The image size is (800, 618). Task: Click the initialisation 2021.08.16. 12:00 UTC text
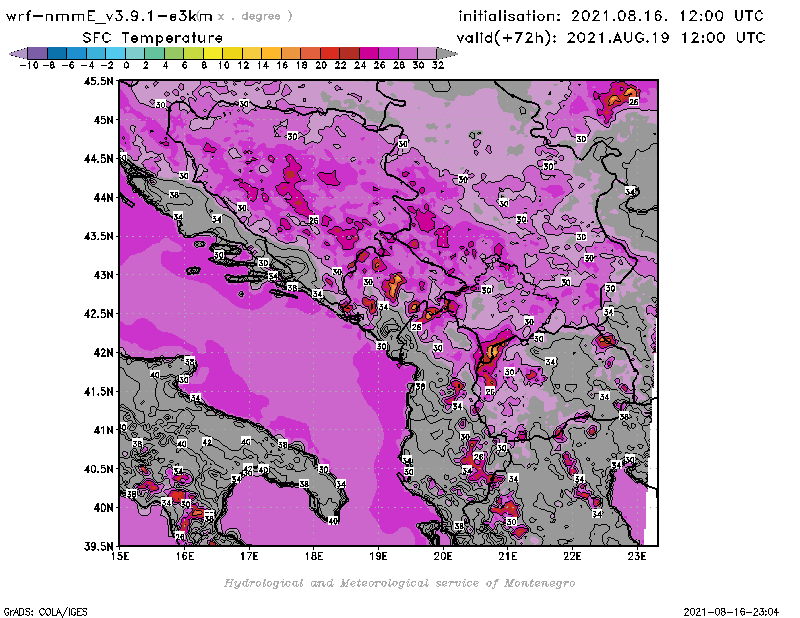(x=611, y=16)
